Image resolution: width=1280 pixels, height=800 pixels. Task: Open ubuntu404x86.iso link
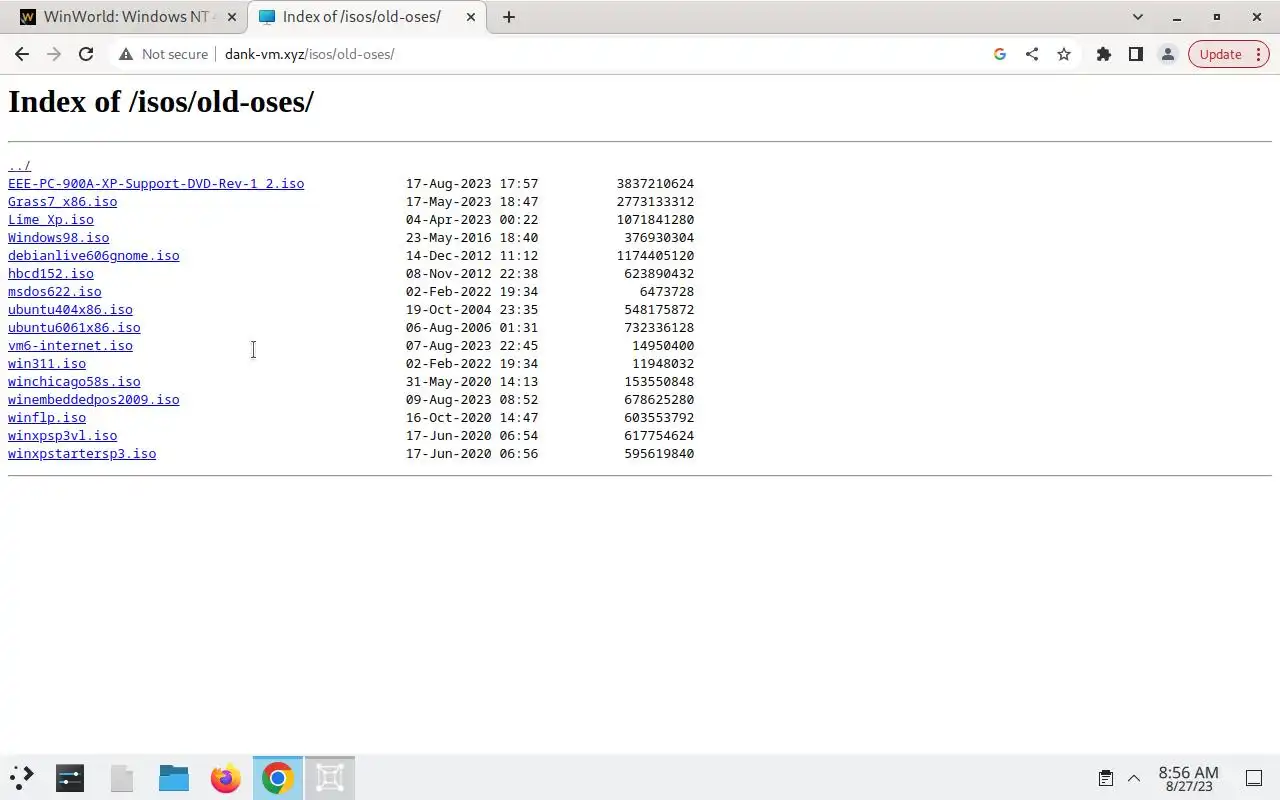pyautogui.click(x=70, y=309)
